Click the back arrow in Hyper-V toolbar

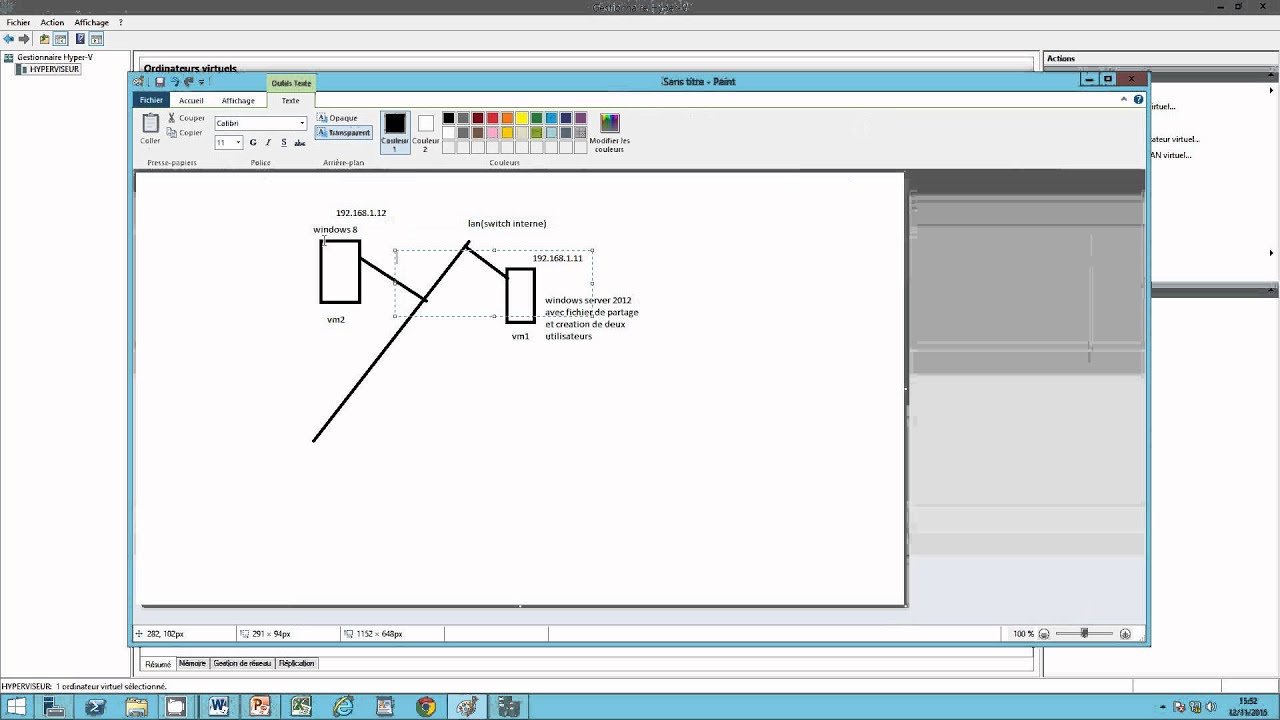point(10,39)
